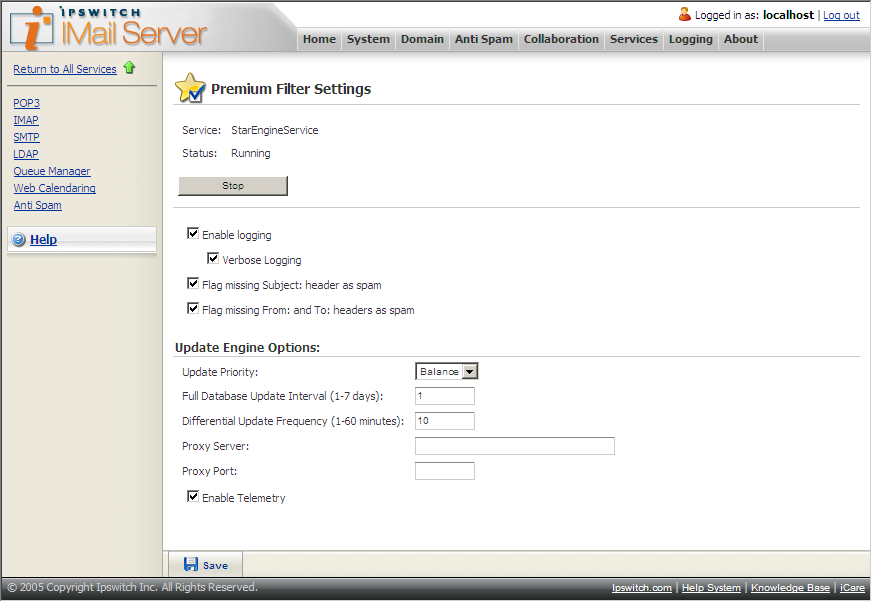Toggle Flag missing Subject header as spam
This screenshot has width=872, height=602.
(x=193, y=284)
